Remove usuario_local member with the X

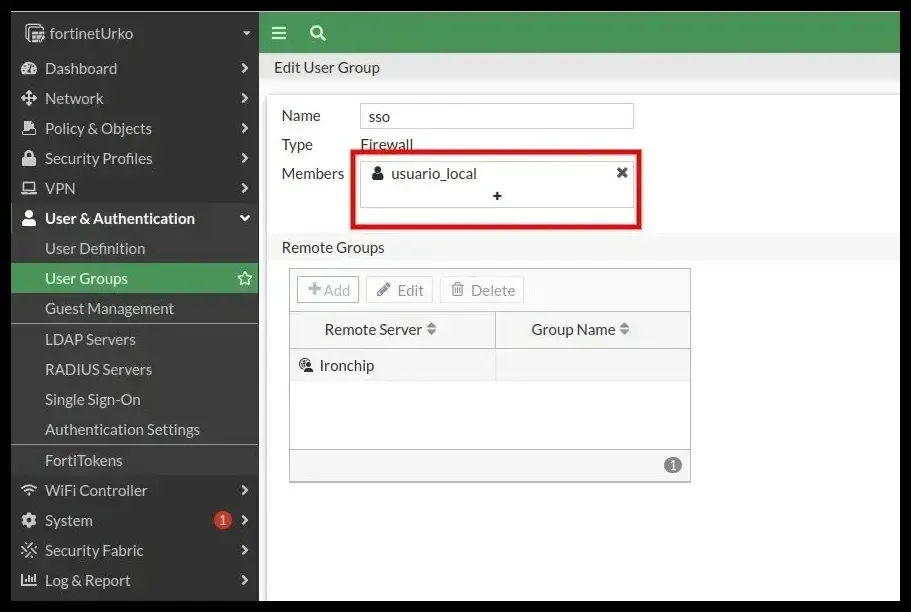(622, 173)
